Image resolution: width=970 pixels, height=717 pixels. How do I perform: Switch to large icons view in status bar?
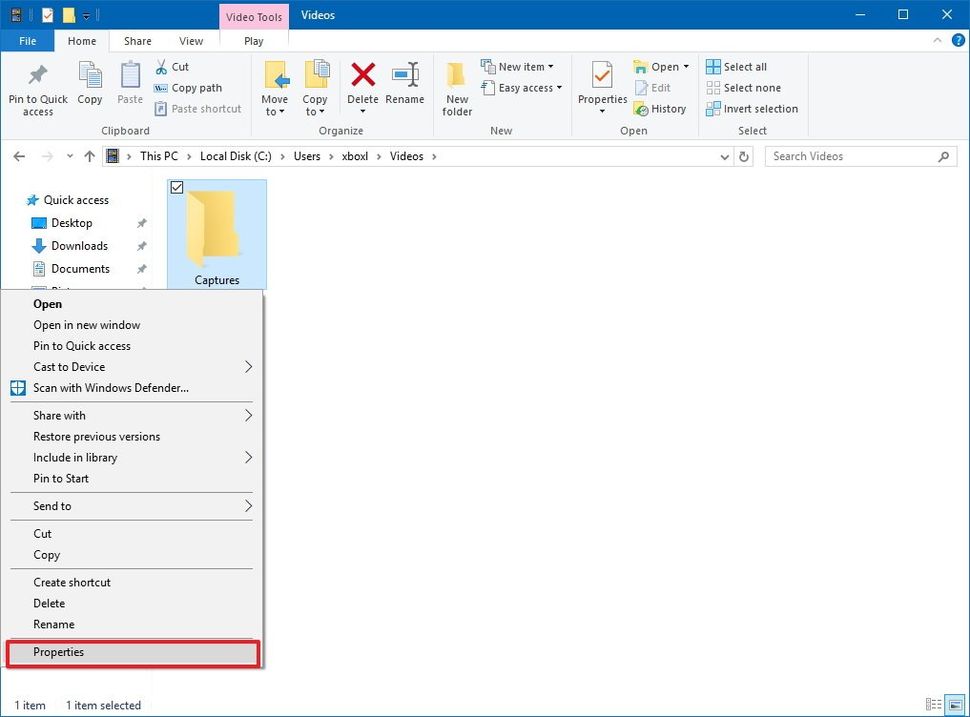coord(955,705)
